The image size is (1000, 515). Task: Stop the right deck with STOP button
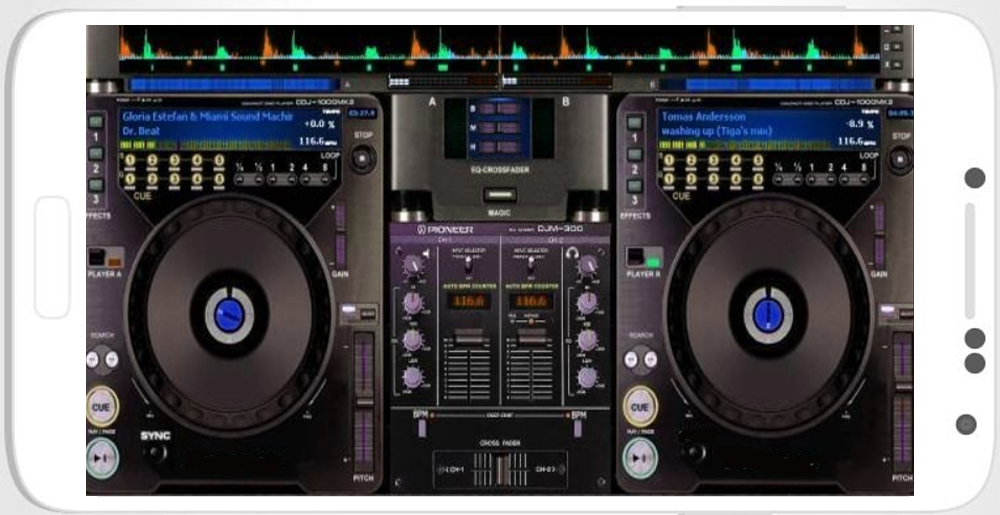pyautogui.click(x=901, y=159)
